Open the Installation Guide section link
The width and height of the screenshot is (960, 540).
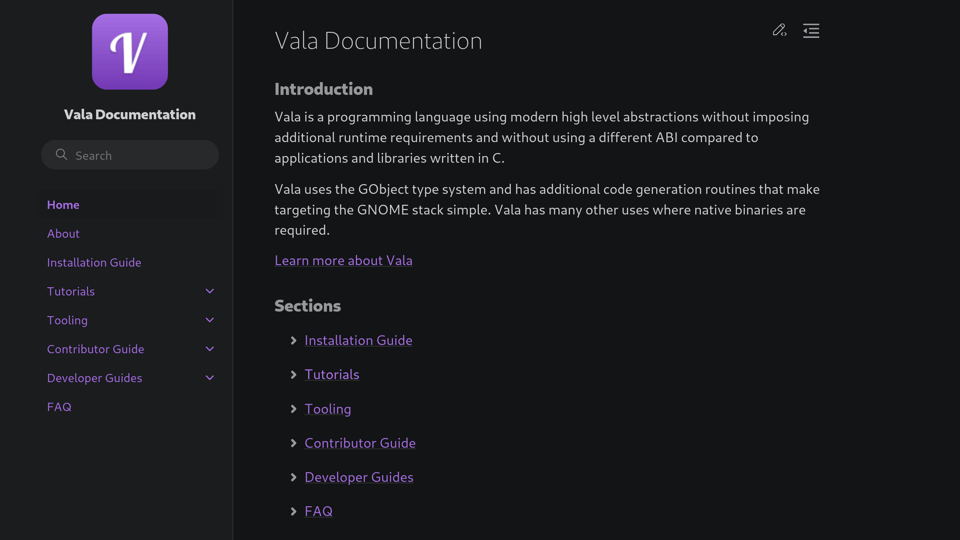(358, 340)
